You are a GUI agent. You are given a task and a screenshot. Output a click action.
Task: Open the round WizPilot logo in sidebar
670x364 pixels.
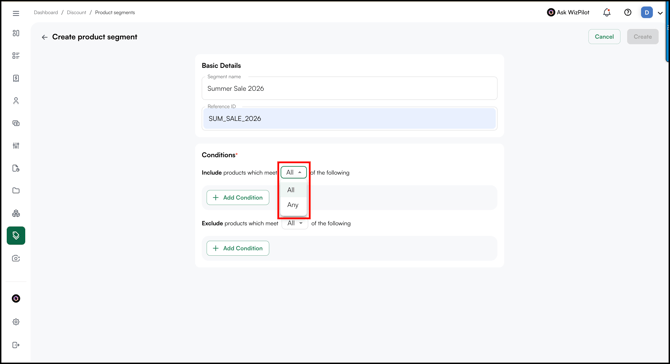(16, 299)
